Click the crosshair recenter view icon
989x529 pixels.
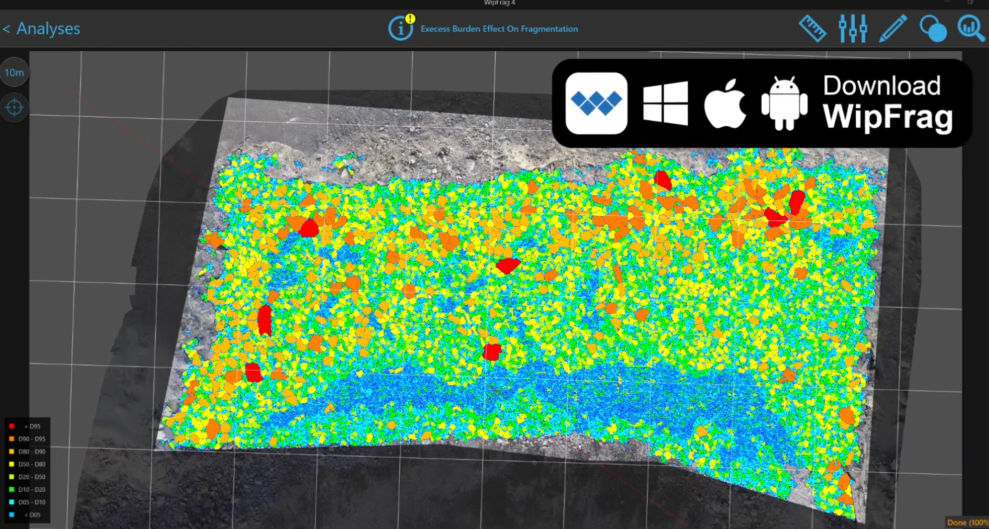pos(14,108)
